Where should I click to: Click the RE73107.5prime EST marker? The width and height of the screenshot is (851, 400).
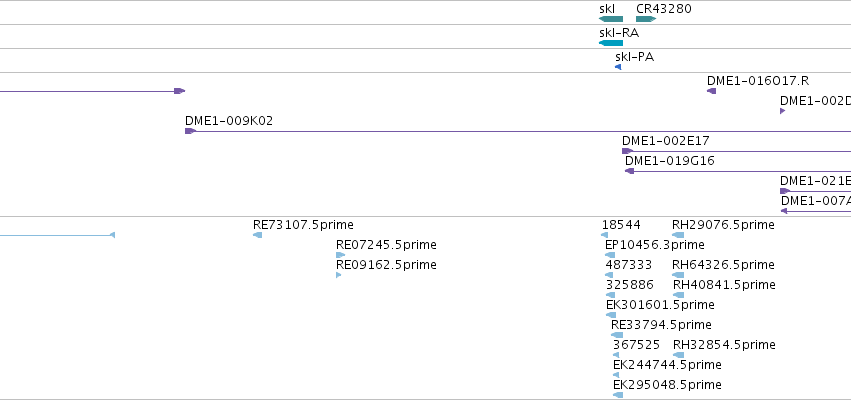click(257, 235)
